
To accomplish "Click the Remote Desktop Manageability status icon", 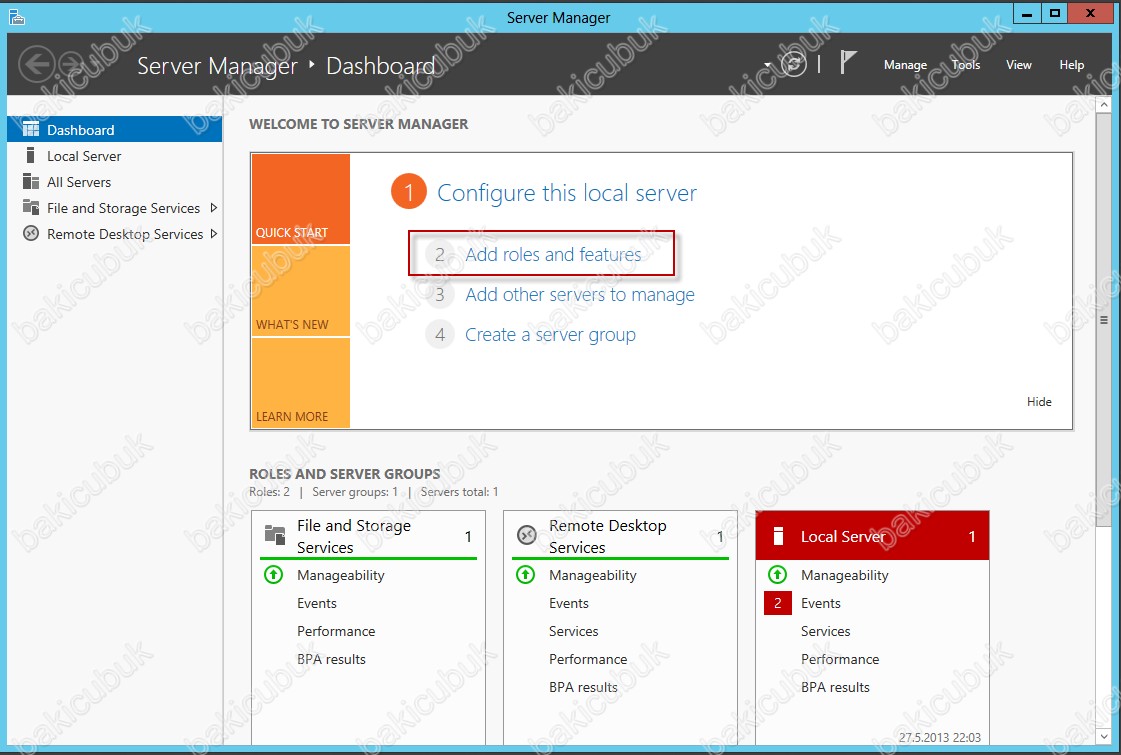I will (525, 575).
